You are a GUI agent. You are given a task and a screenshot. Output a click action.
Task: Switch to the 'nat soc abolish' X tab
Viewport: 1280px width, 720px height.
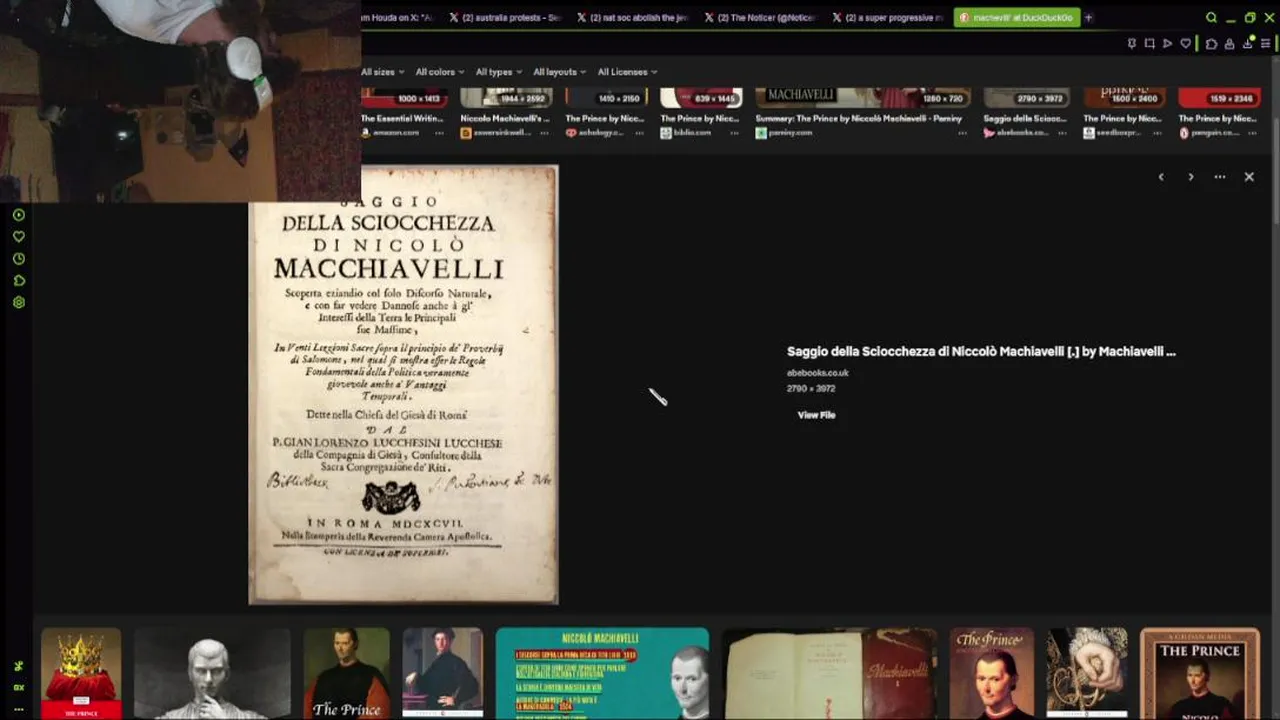[633, 17]
